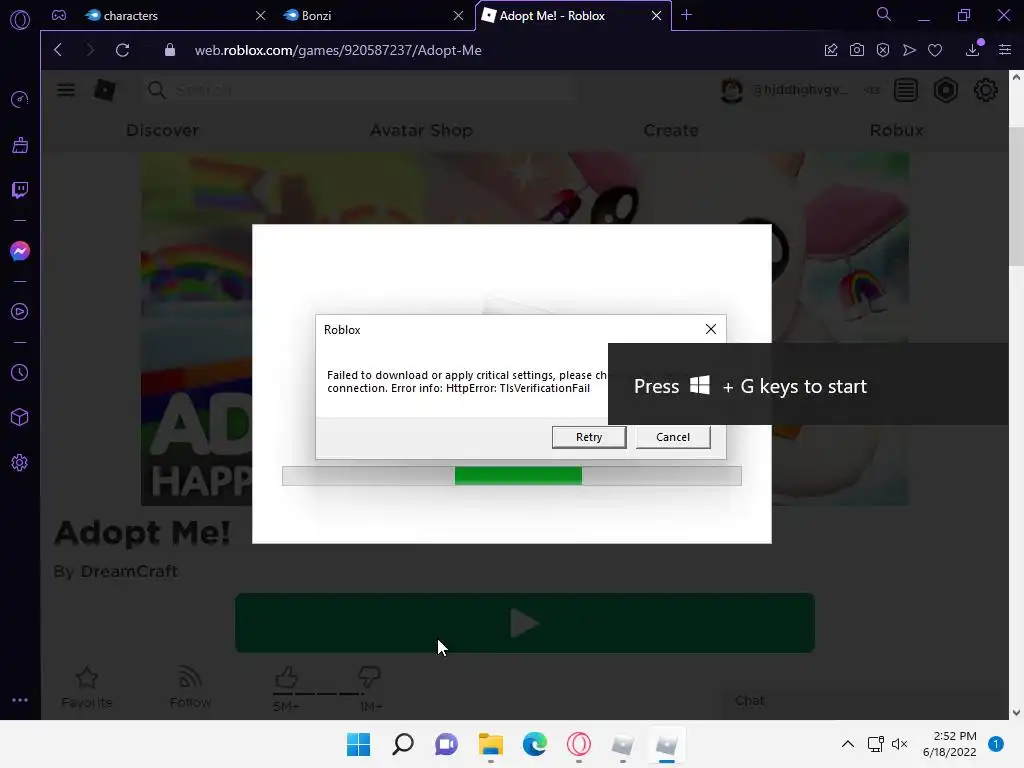This screenshot has width=1024, height=768.
Task: Open Easy Setup sliders icon
Action: [x=1005, y=50]
